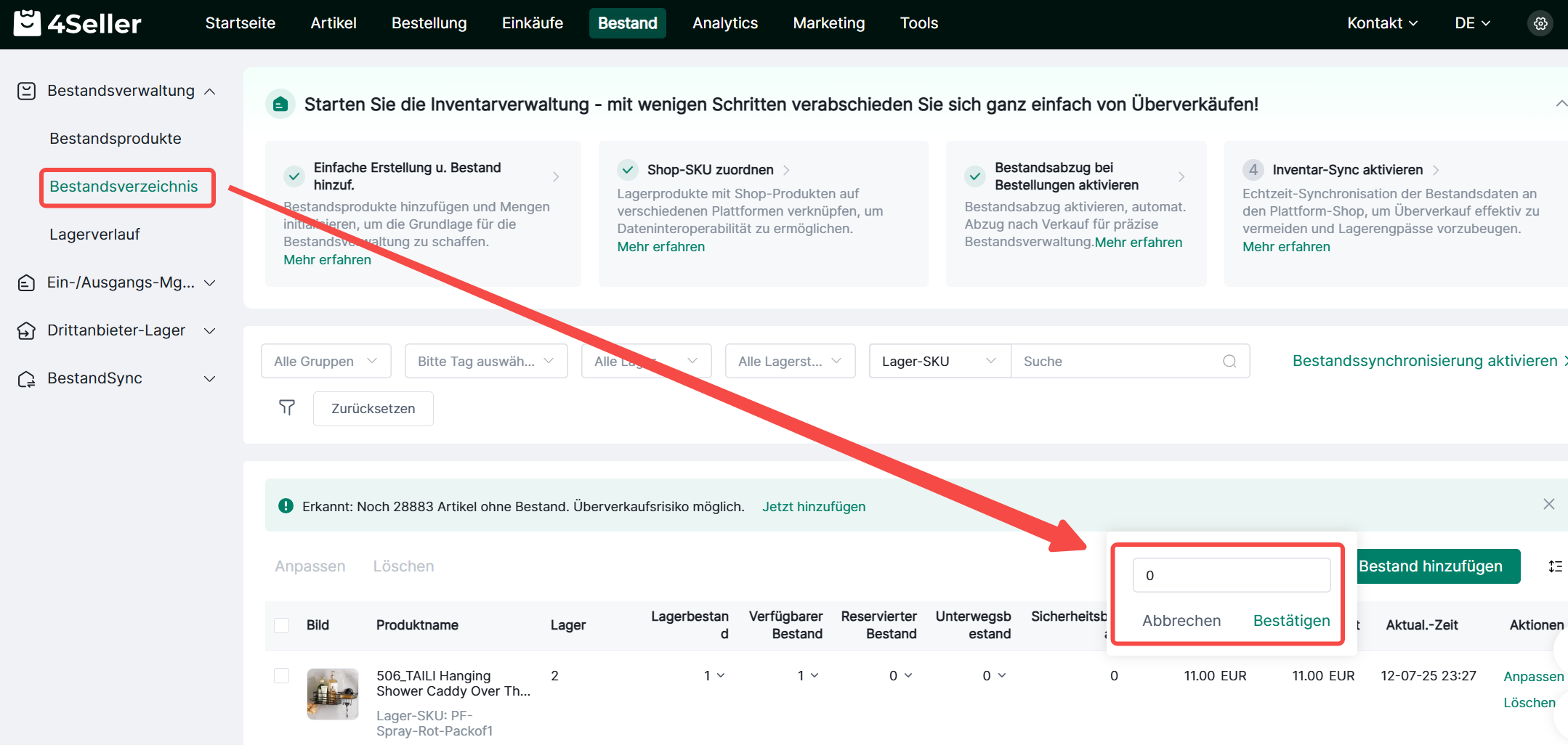Go to the Marketing menu
1568x745 pixels.
tap(828, 23)
